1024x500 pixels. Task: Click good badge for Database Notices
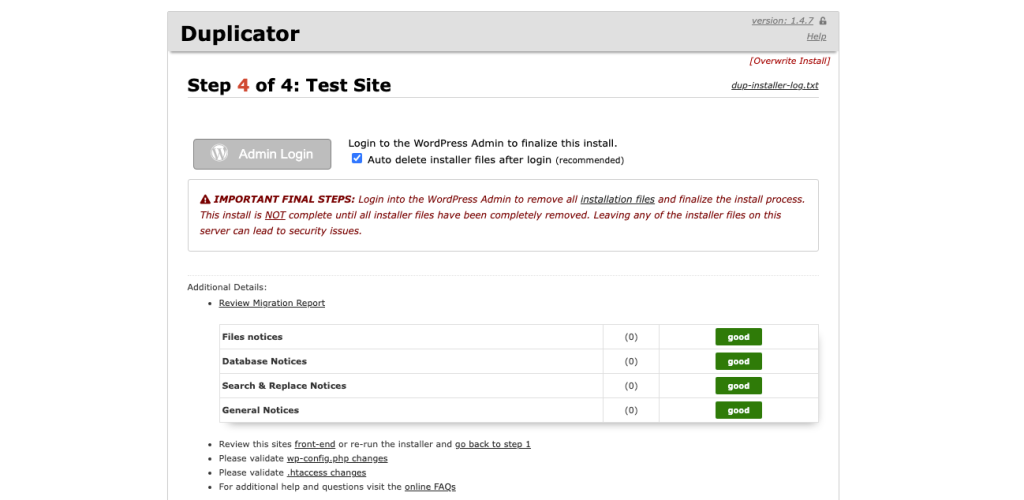click(x=739, y=361)
